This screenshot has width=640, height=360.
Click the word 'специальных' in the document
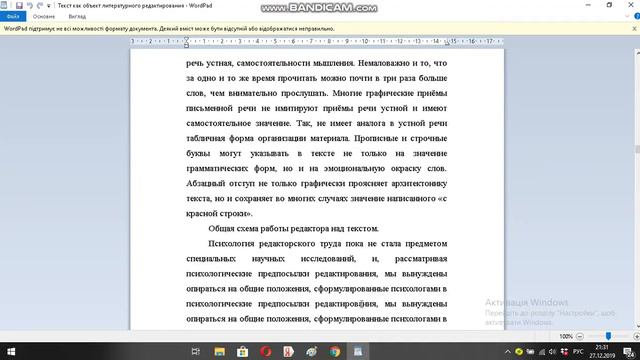pos(211,259)
